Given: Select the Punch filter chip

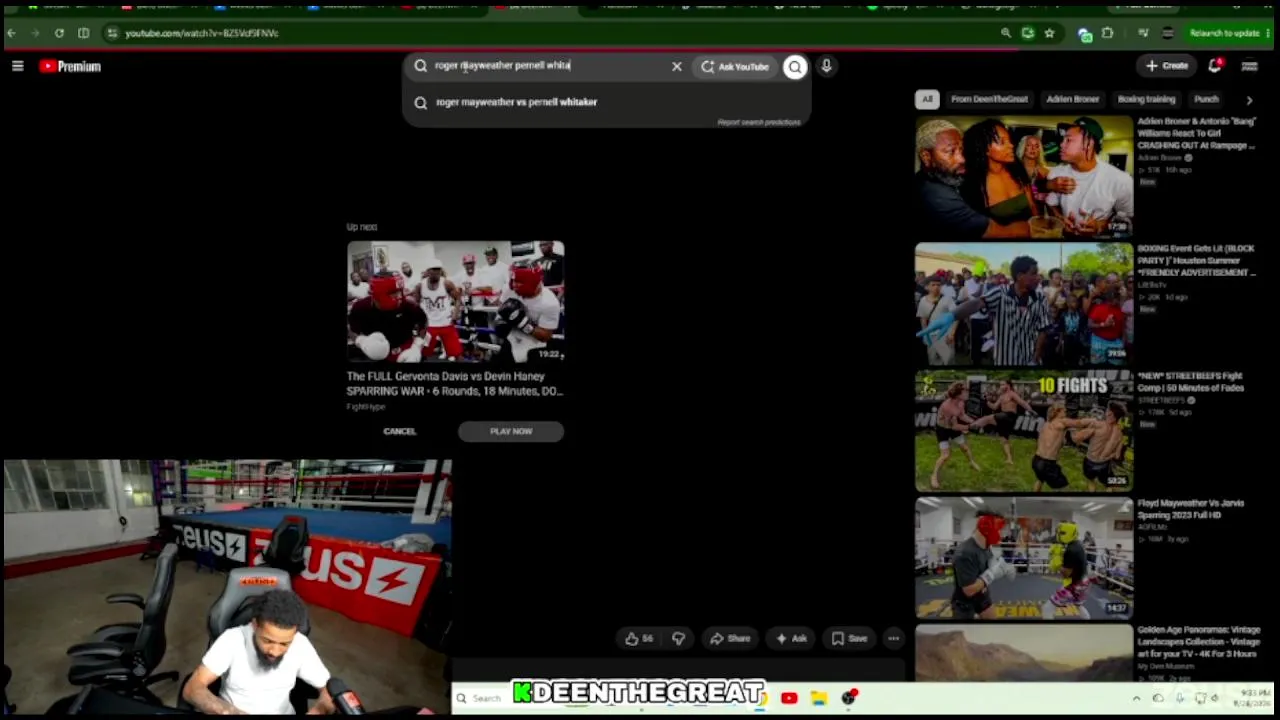Looking at the screenshot, I should tap(1206, 99).
